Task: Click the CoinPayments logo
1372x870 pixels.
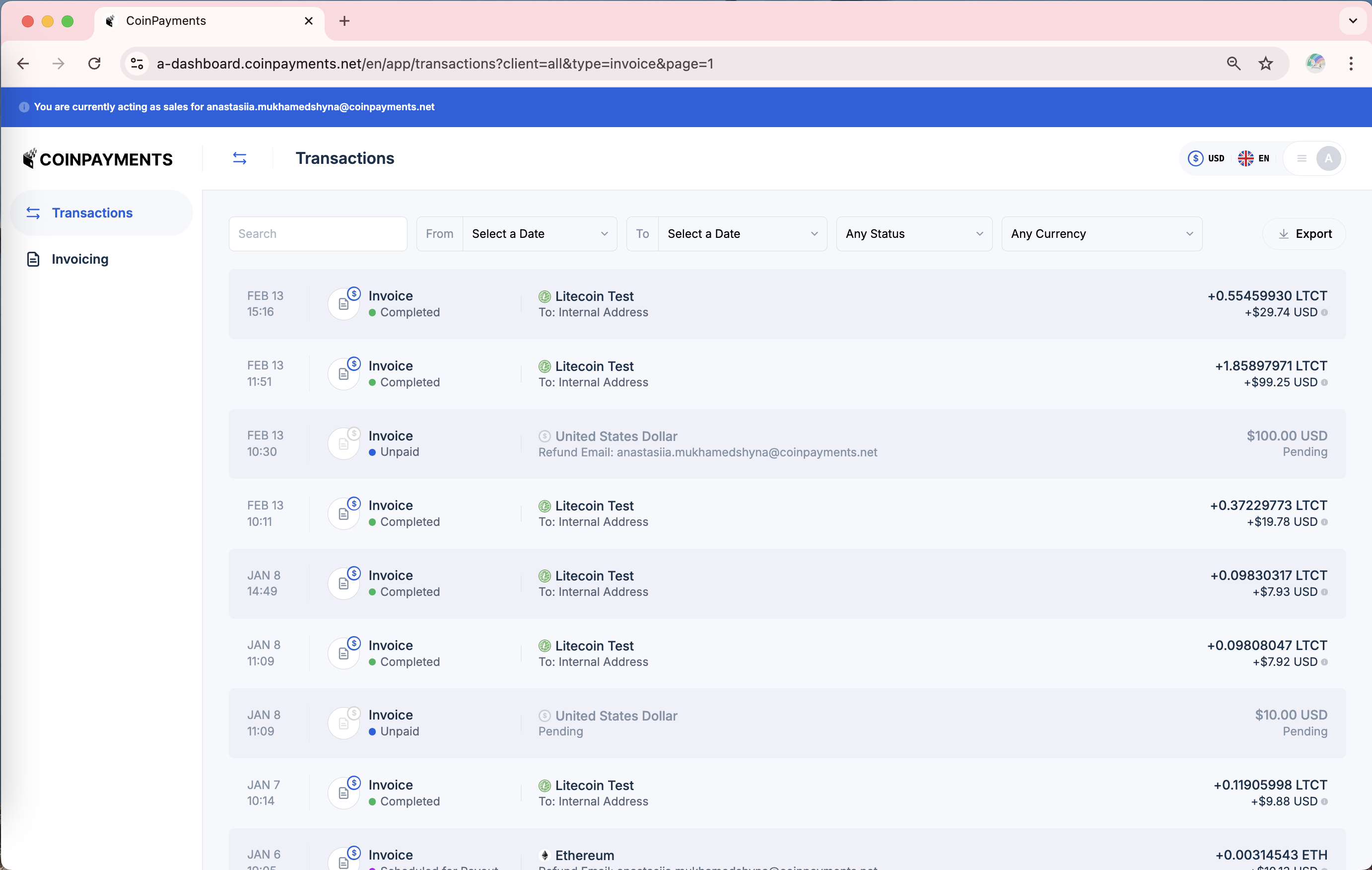Action: (97, 158)
